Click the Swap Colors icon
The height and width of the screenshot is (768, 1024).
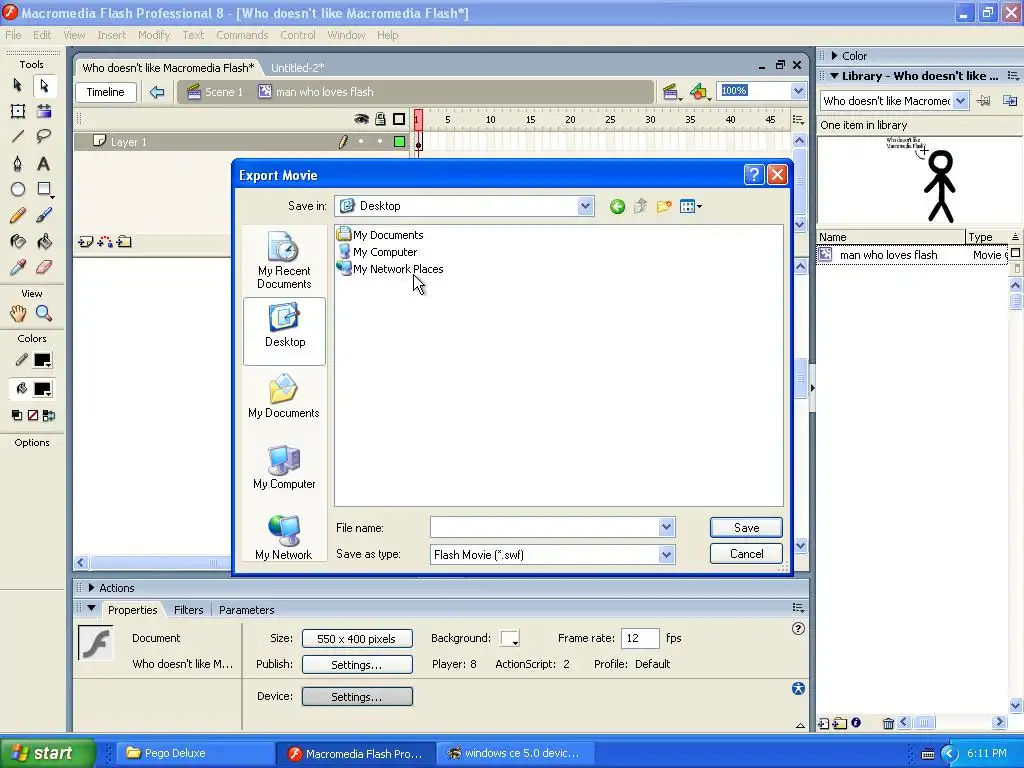click(x=49, y=415)
